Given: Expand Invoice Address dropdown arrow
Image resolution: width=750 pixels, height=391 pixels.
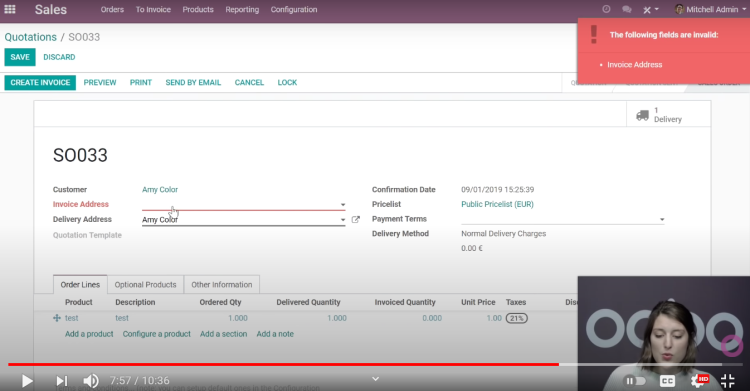Looking at the screenshot, I should [x=342, y=205].
